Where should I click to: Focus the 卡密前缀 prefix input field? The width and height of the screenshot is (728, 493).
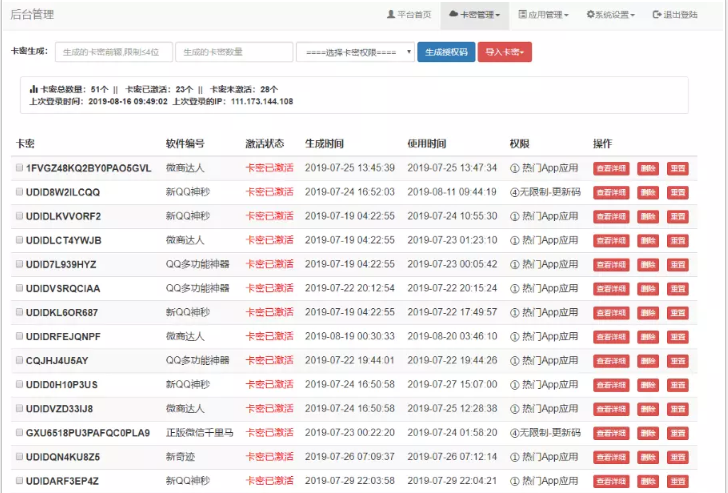click(112, 52)
